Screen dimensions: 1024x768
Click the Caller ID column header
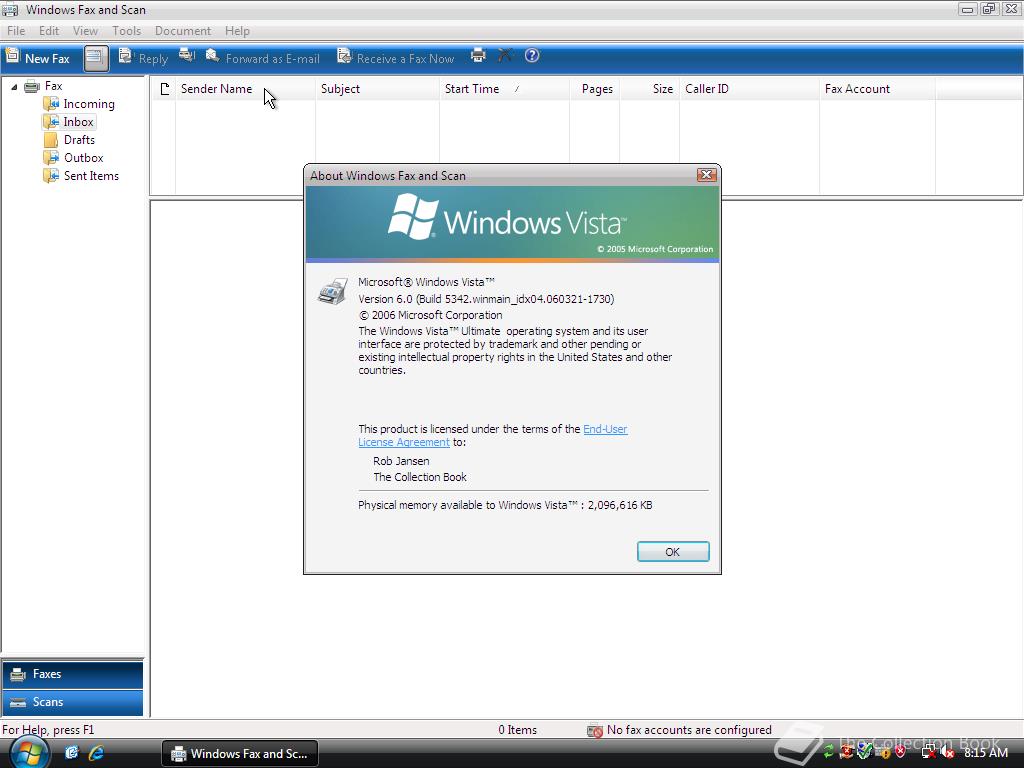[x=749, y=89]
